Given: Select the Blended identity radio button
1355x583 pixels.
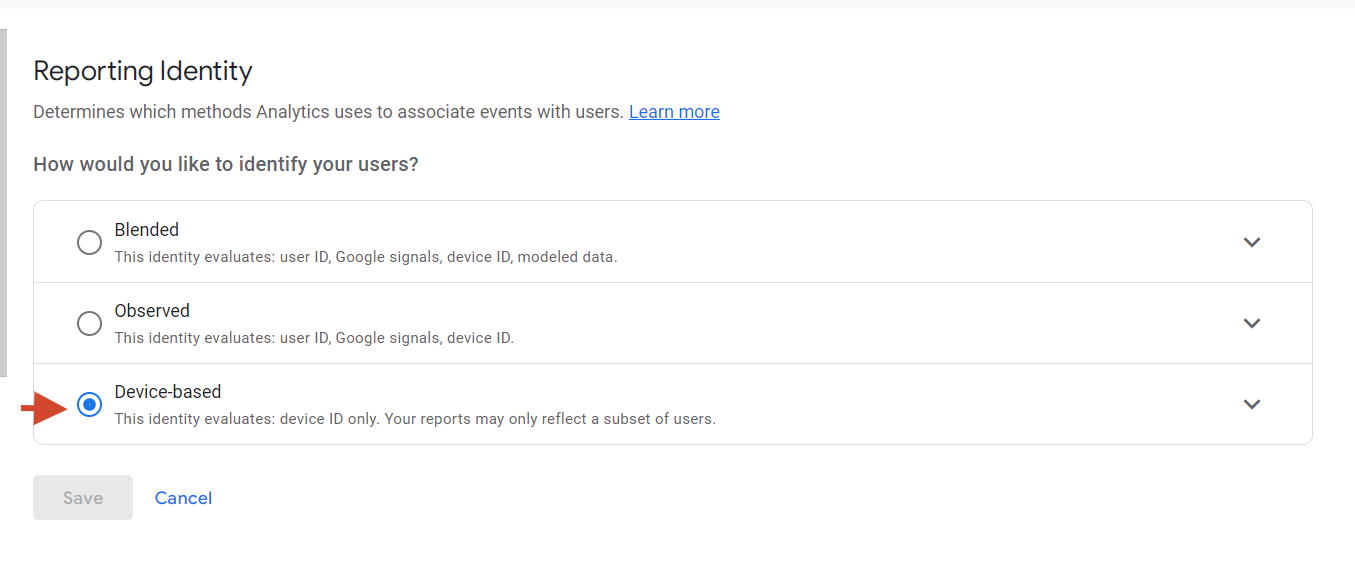Looking at the screenshot, I should (x=89, y=241).
